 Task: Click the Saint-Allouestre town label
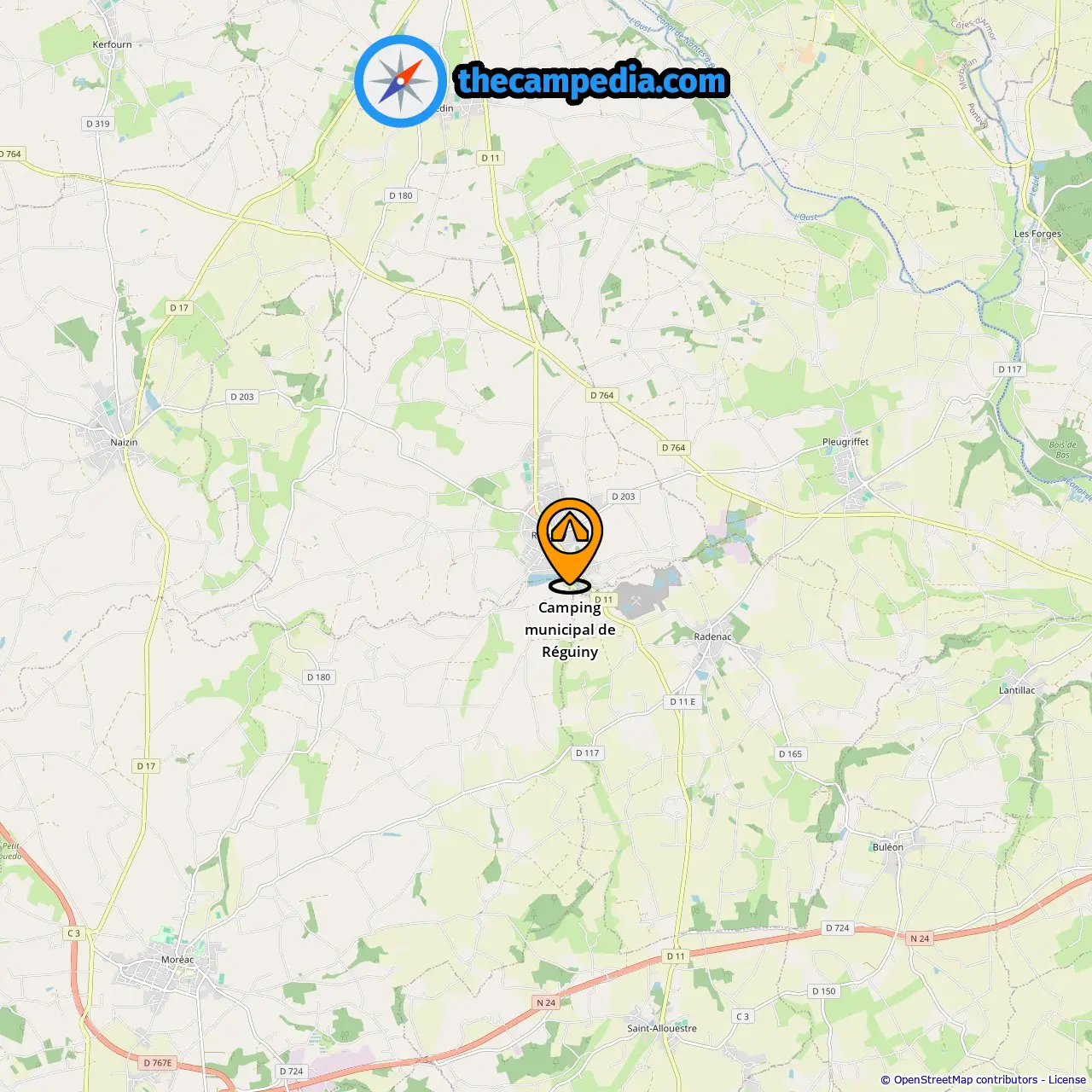662,1028
